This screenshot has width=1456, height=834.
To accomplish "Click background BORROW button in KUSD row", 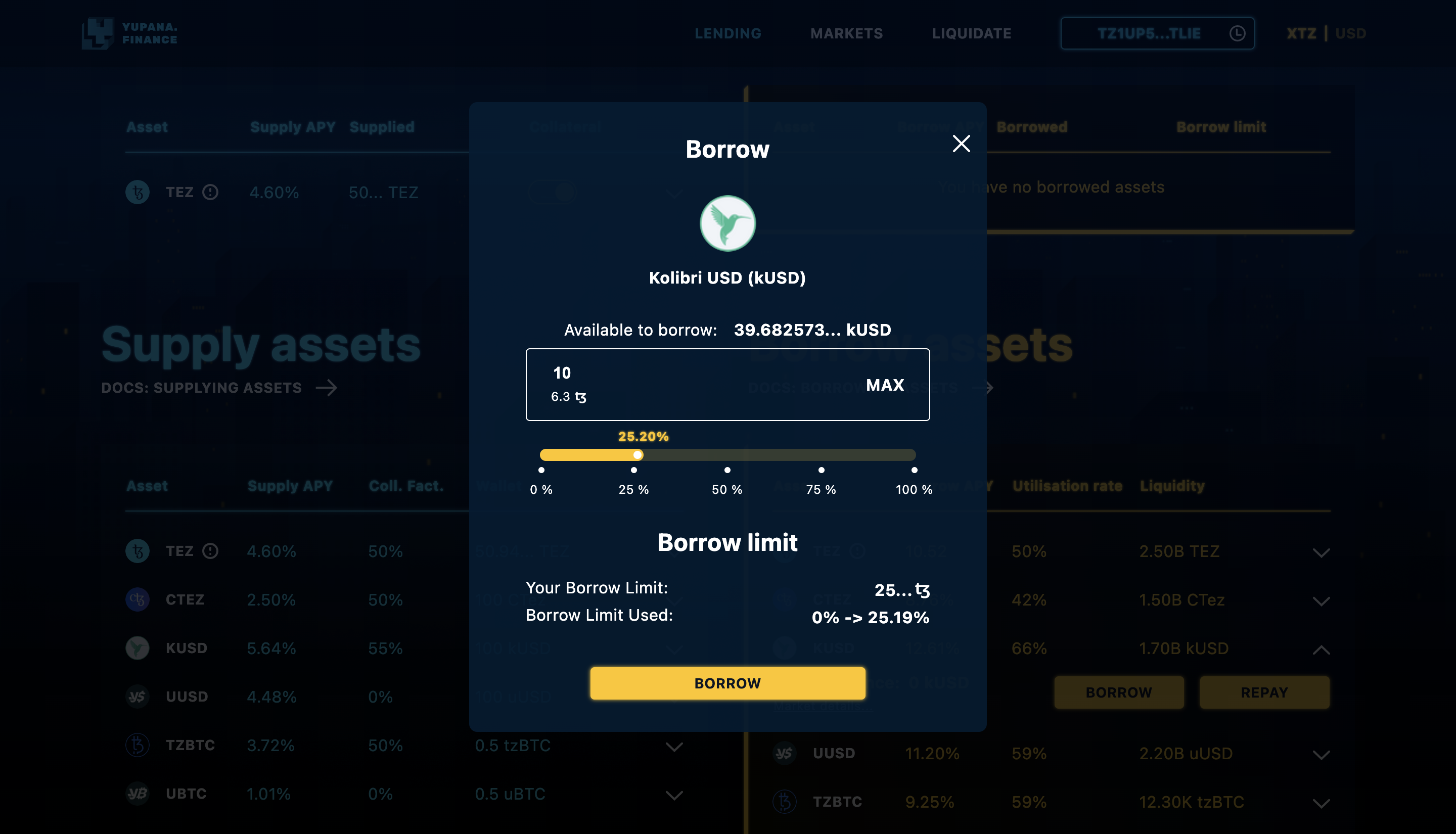I will click(1119, 692).
